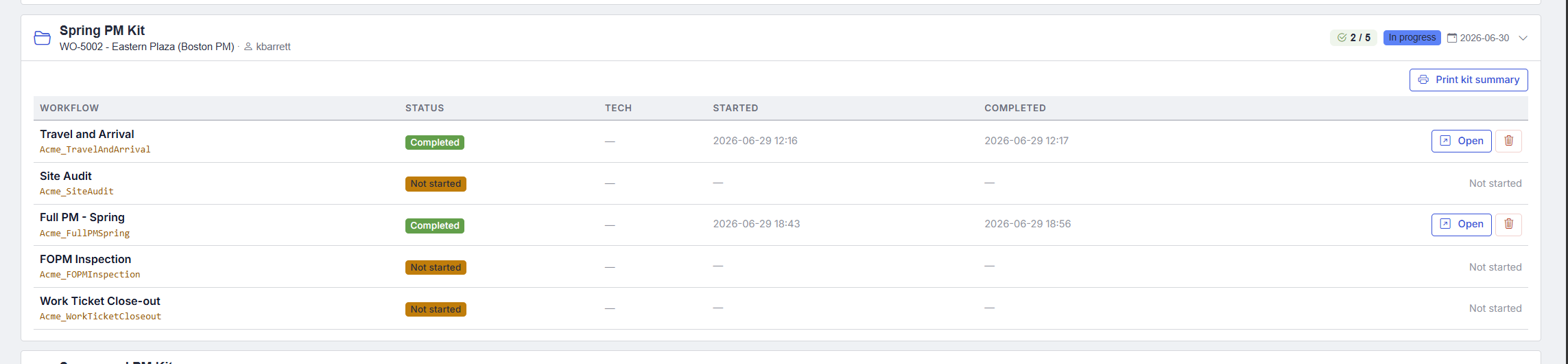Delete the Full PM - Spring workflow
The image size is (1568, 364).
[1508, 224]
